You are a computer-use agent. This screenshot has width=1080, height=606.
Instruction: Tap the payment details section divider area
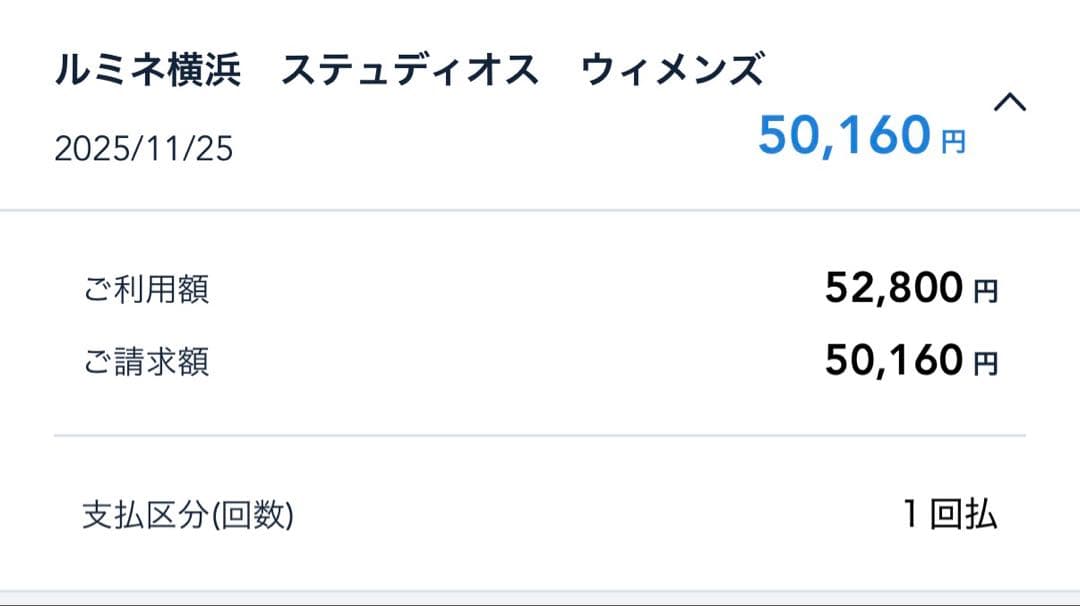point(540,434)
